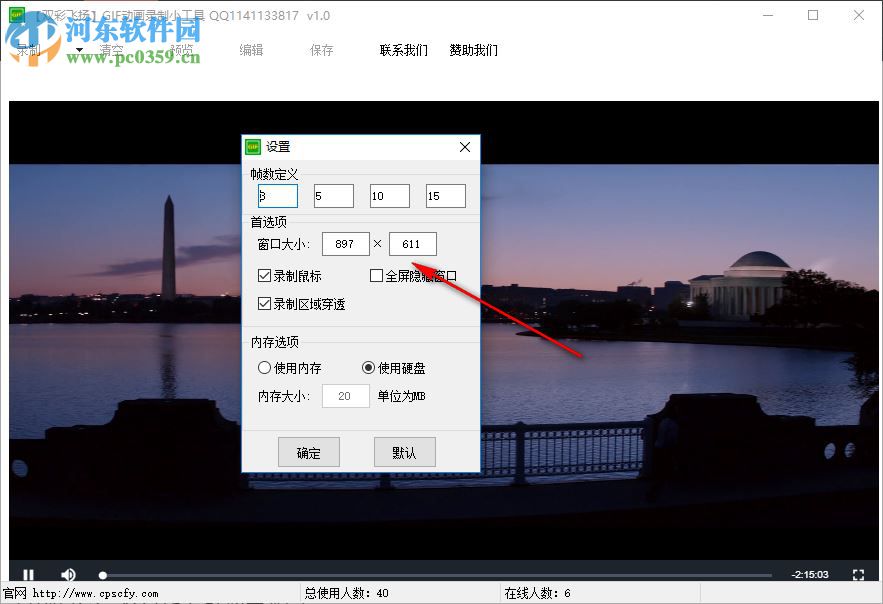883x604 pixels.
Task: Click 联系我们 menu item
Action: (x=403, y=50)
